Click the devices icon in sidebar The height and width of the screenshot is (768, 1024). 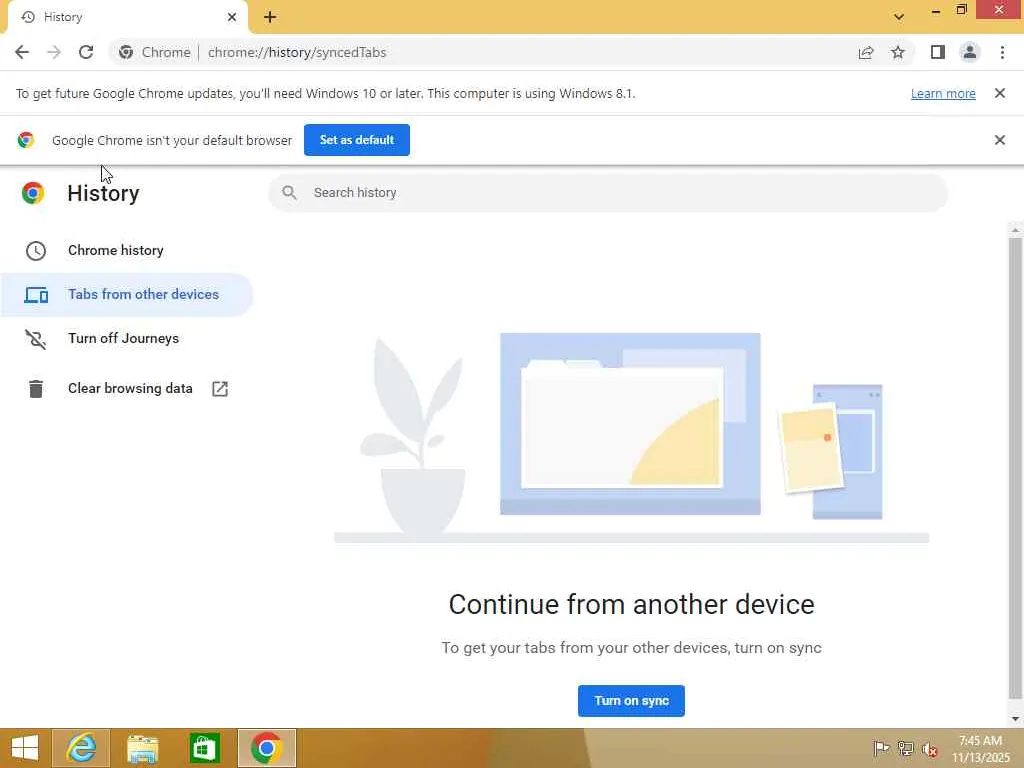point(36,295)
